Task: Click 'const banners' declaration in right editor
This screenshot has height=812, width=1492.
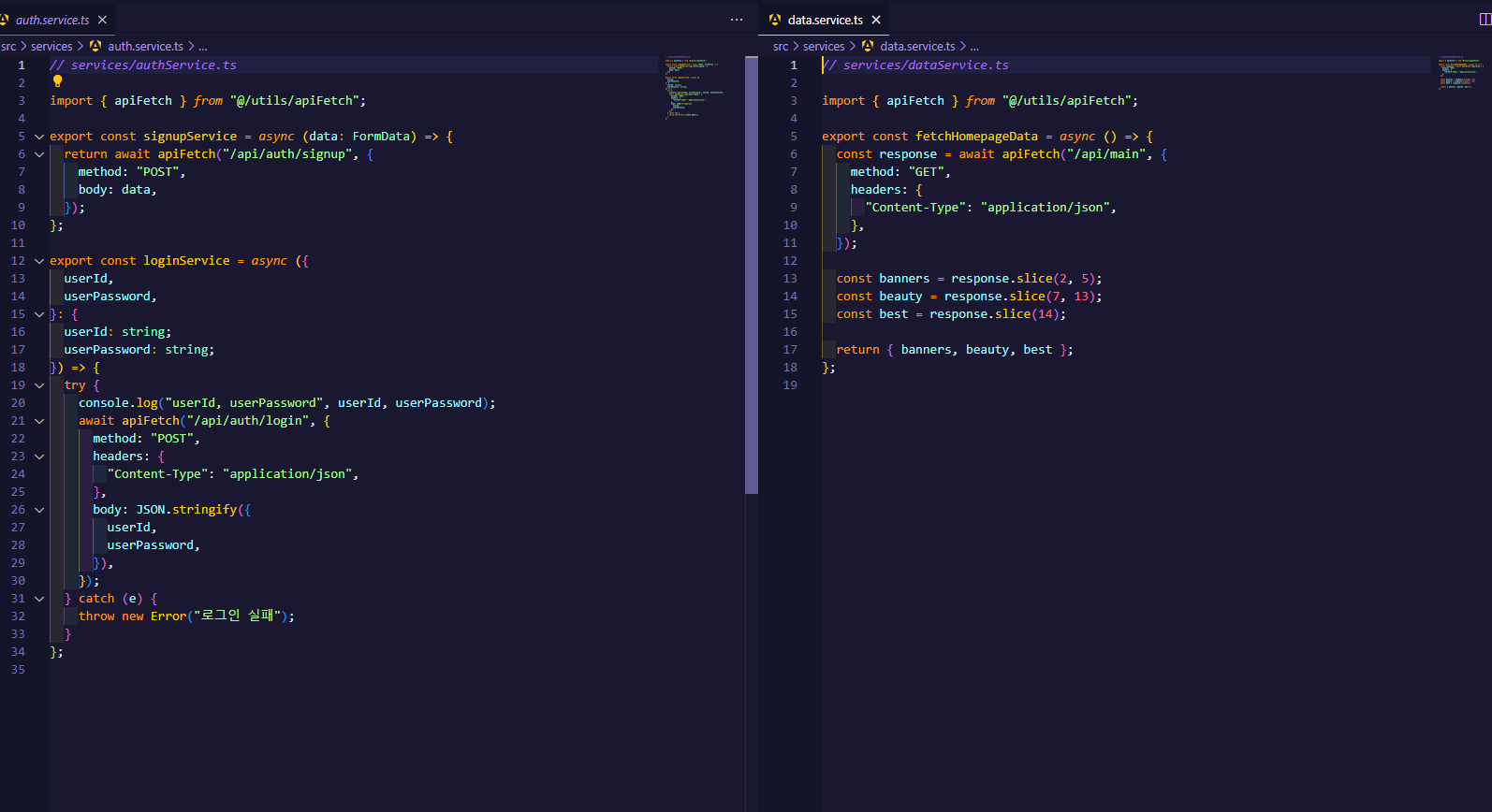Action: coord(883,279)
